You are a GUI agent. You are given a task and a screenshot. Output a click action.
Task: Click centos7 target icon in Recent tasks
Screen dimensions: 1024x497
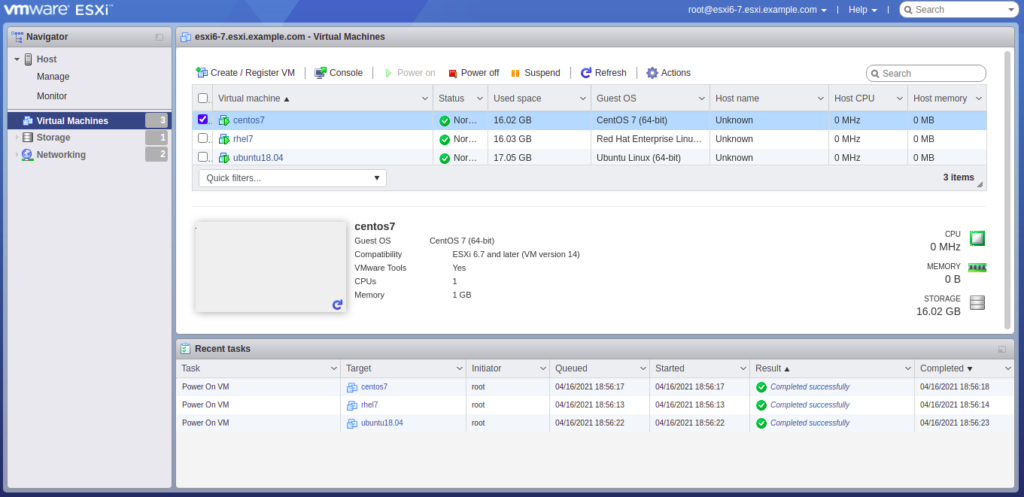352,387
